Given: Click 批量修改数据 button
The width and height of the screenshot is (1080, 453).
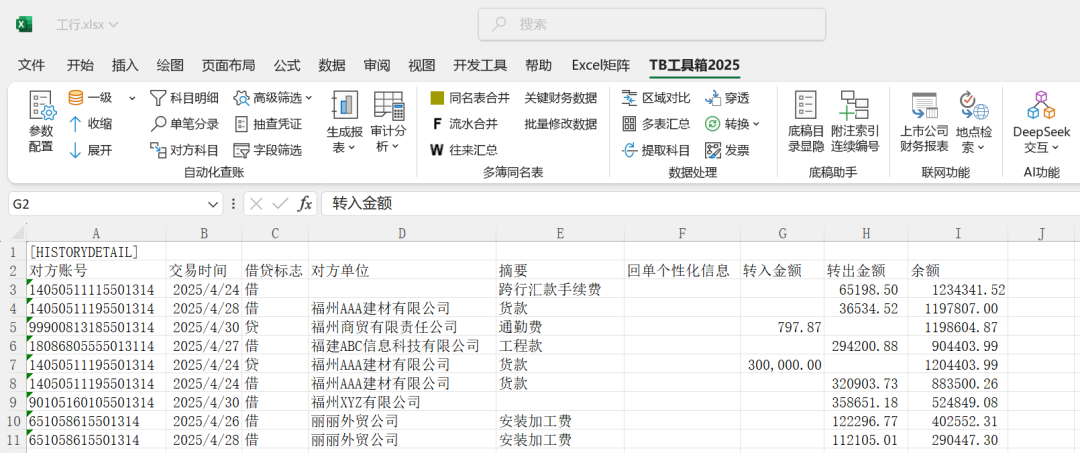Looking at the screenshot, I should 561,124.
